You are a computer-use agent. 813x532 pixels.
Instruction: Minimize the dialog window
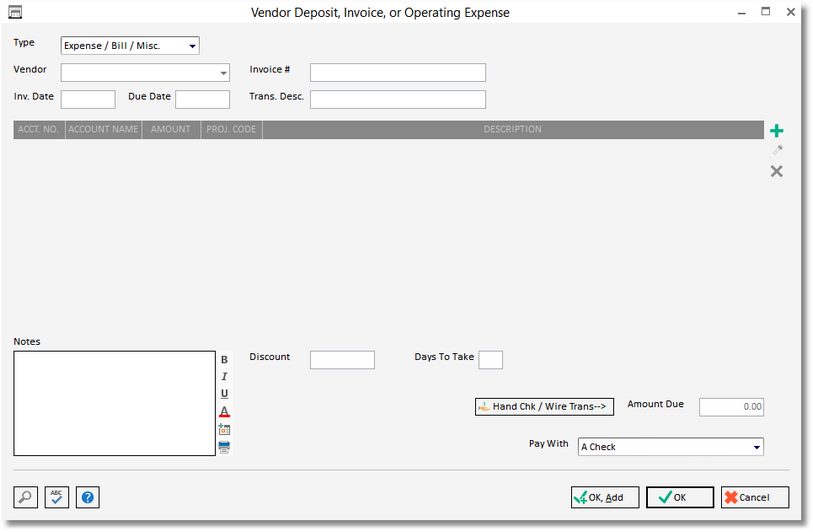point(742,12)
